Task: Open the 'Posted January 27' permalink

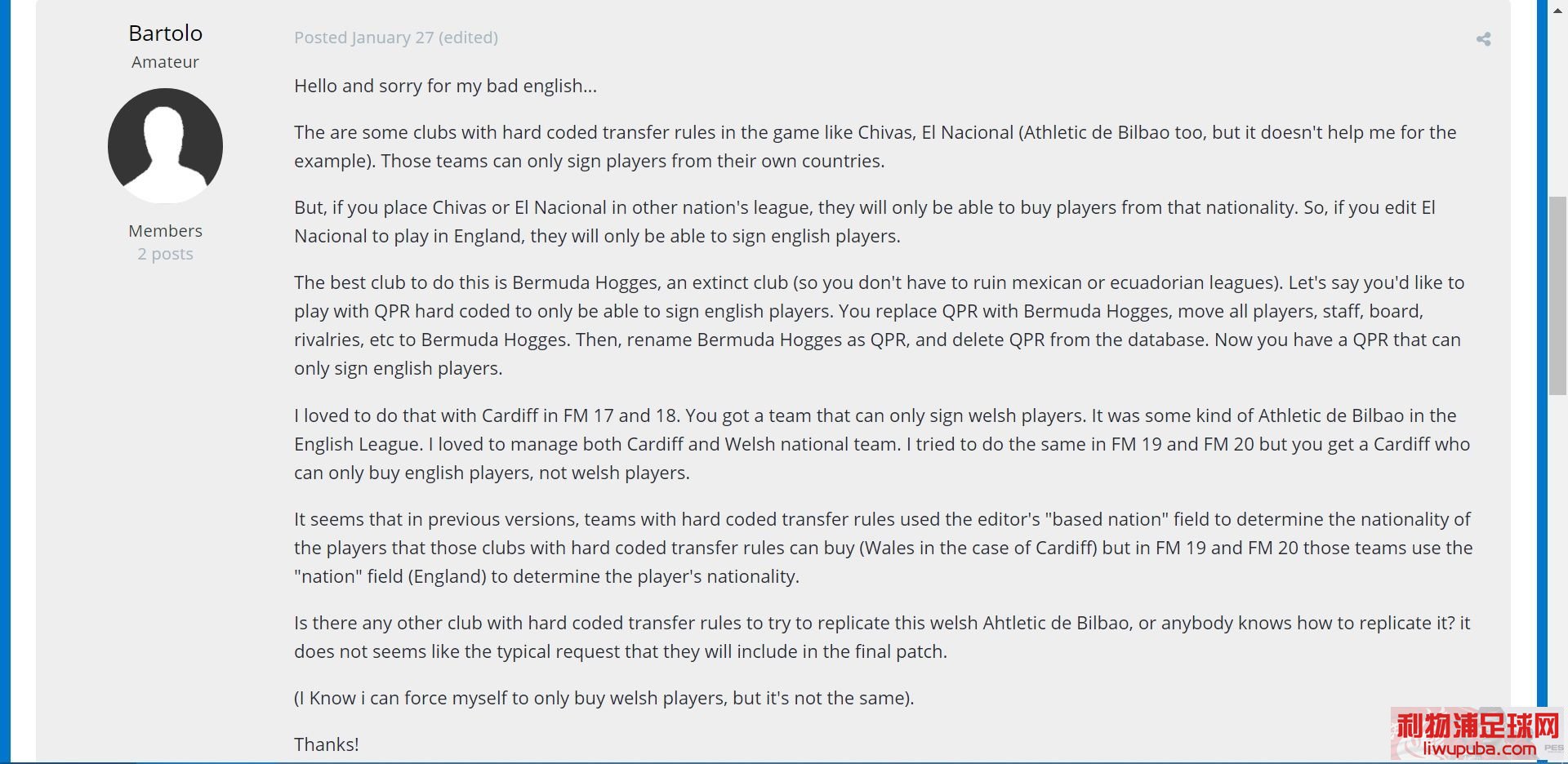Action: point(363,38)
